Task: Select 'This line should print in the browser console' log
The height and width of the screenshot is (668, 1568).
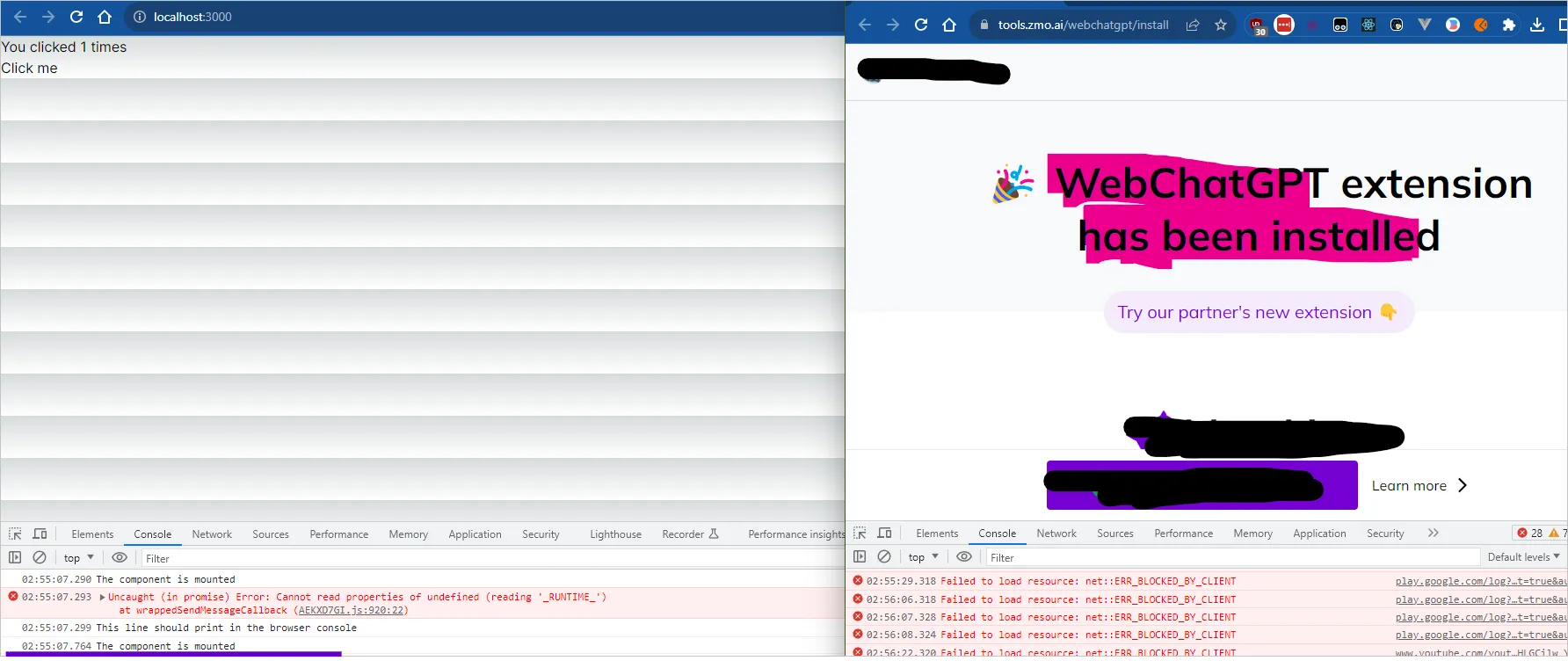Action: pos(226,628)
